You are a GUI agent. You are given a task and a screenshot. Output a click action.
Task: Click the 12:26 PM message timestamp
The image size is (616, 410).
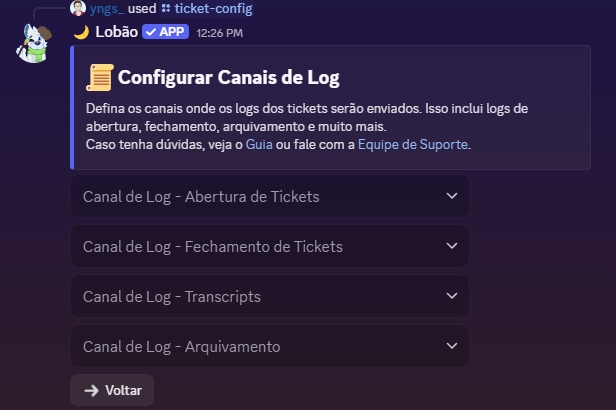[218, 33]
